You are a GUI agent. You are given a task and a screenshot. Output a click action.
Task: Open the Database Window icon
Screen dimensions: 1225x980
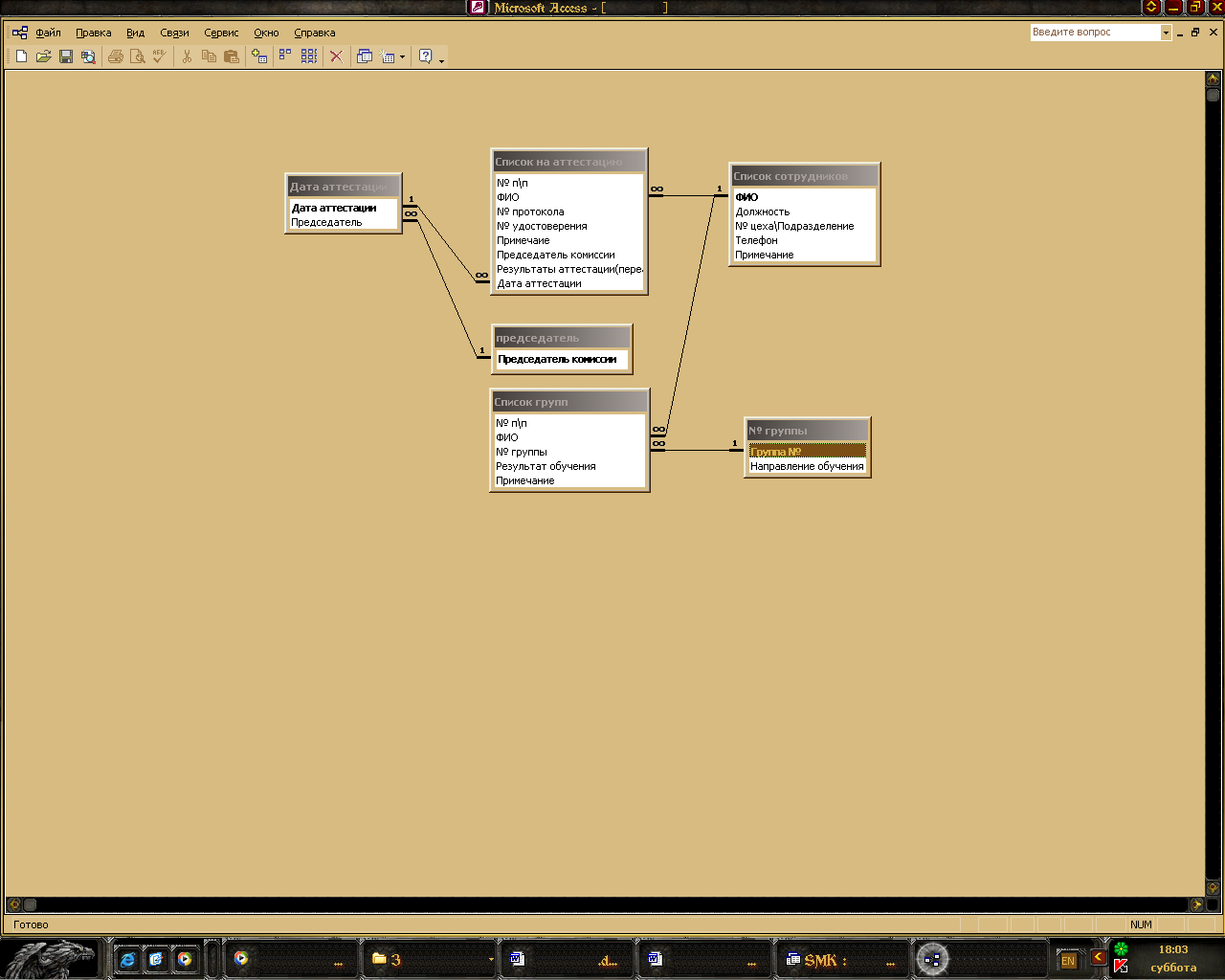tap(365, 57)
